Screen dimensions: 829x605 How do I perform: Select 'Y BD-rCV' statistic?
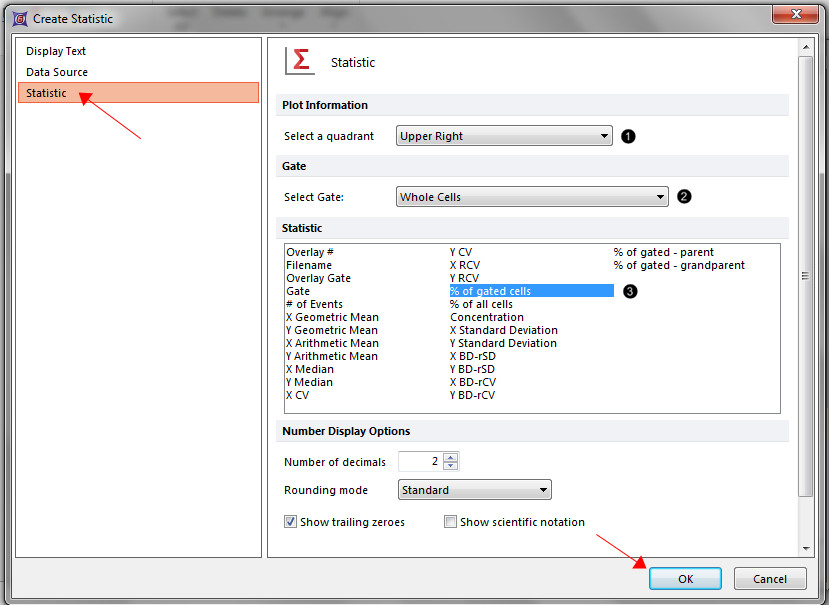[472, 395]
